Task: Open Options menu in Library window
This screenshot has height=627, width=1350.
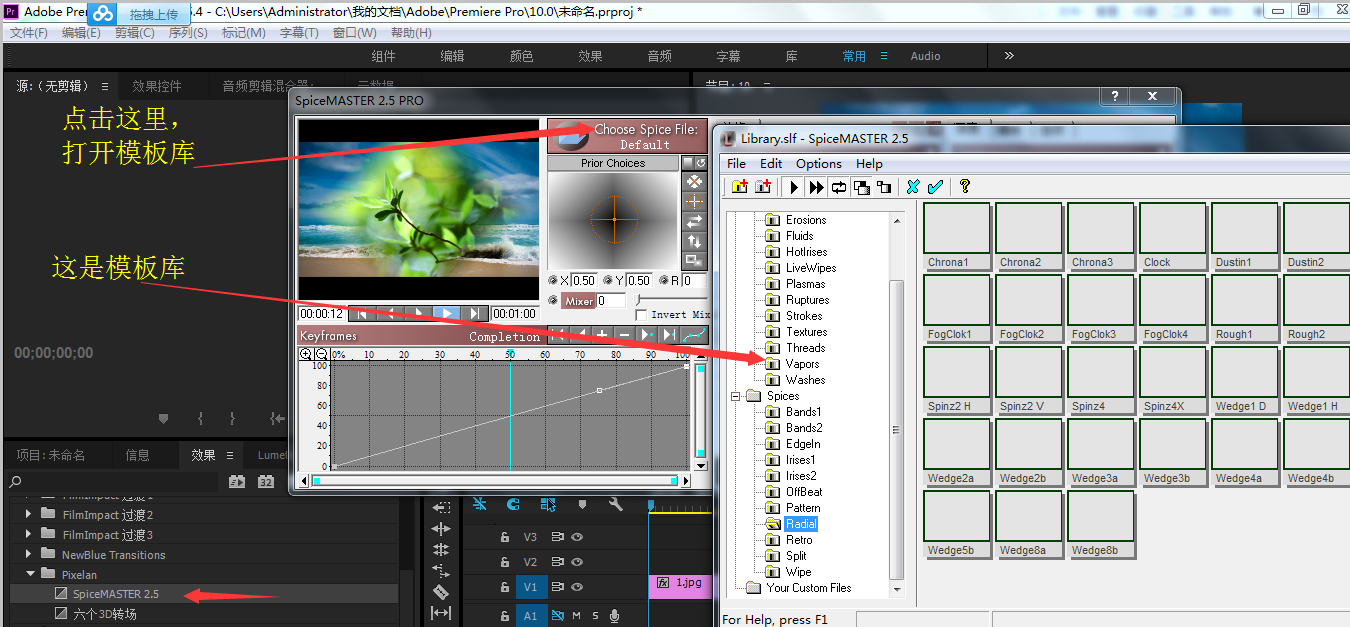Action: pos(819,164)
